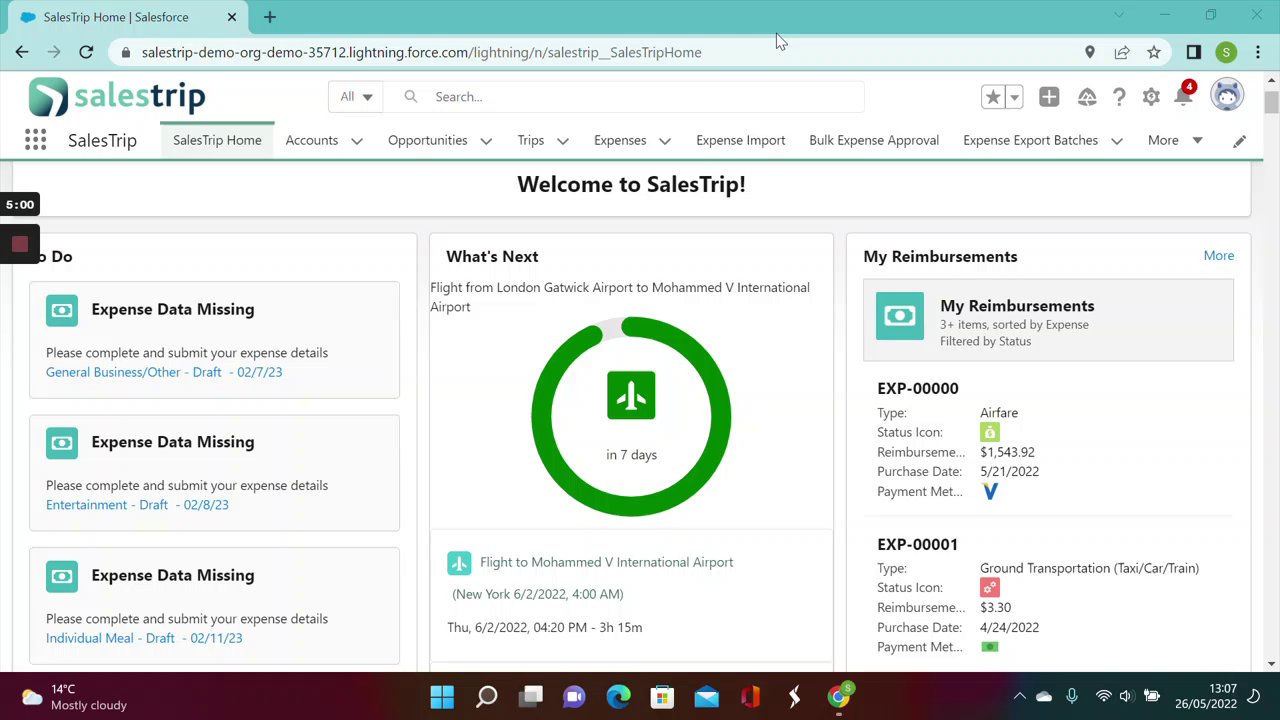The image size is (1280, 720).
Task: Open Microsoft Store from the taskbar
Action: click(x=662, y=696)
